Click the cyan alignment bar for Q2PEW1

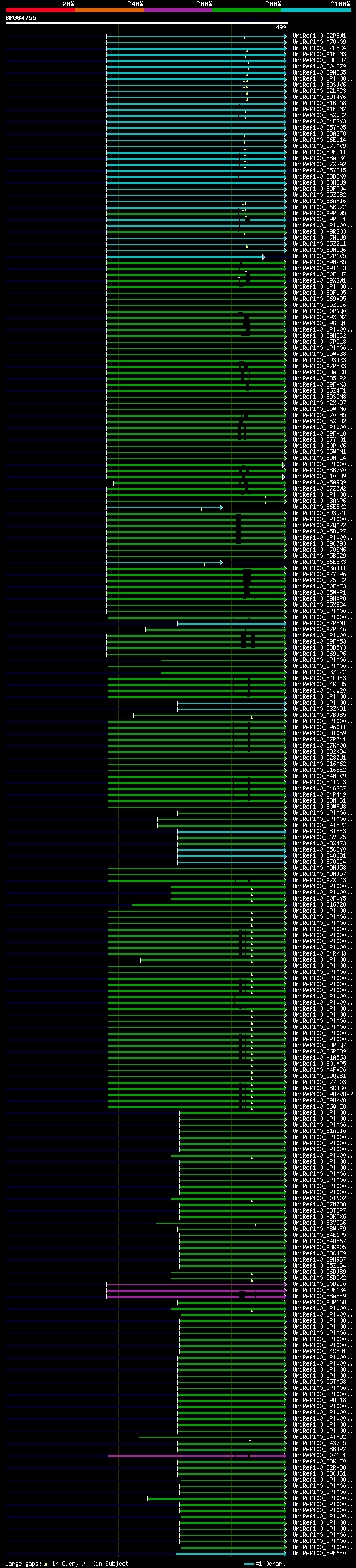196,36
